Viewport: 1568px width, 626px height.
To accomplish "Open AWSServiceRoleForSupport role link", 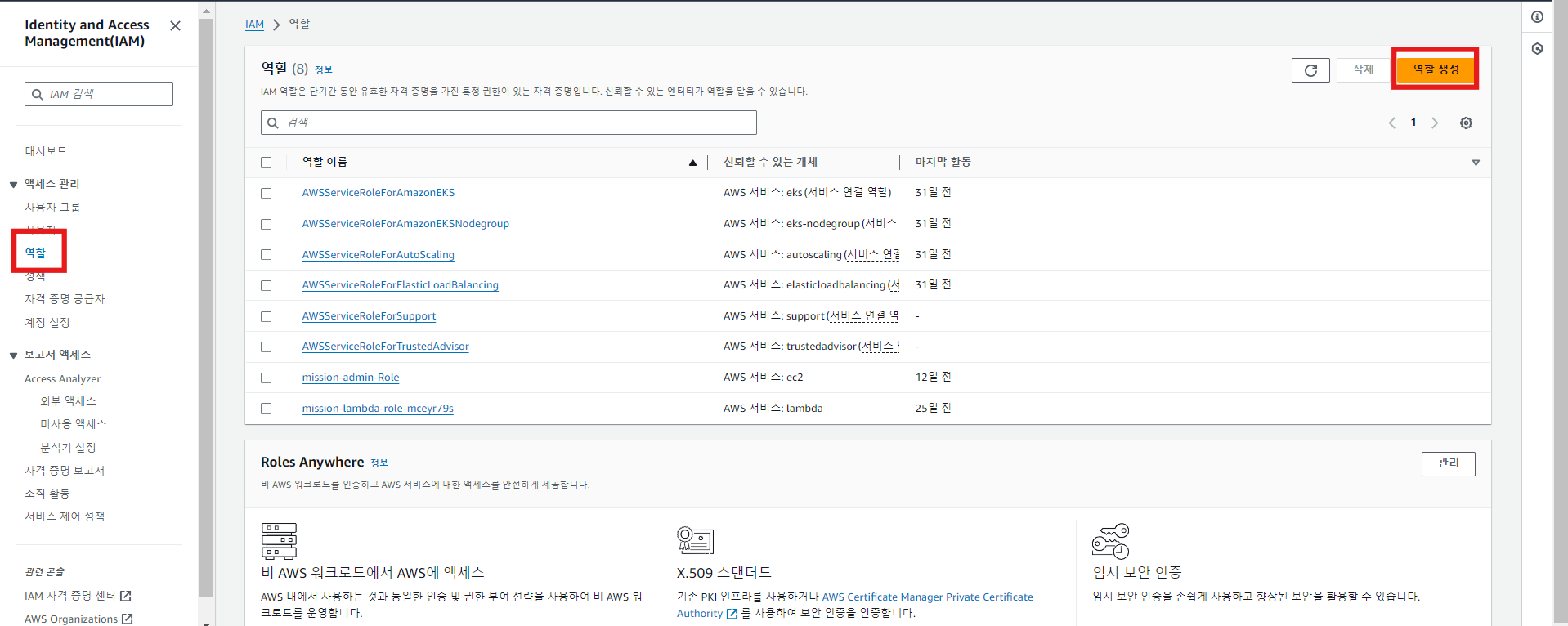I will 369,316.
